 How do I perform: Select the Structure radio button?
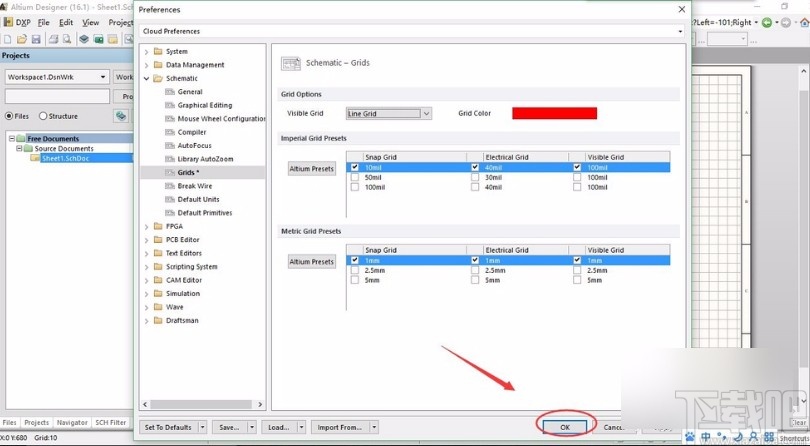pos(43,116)
